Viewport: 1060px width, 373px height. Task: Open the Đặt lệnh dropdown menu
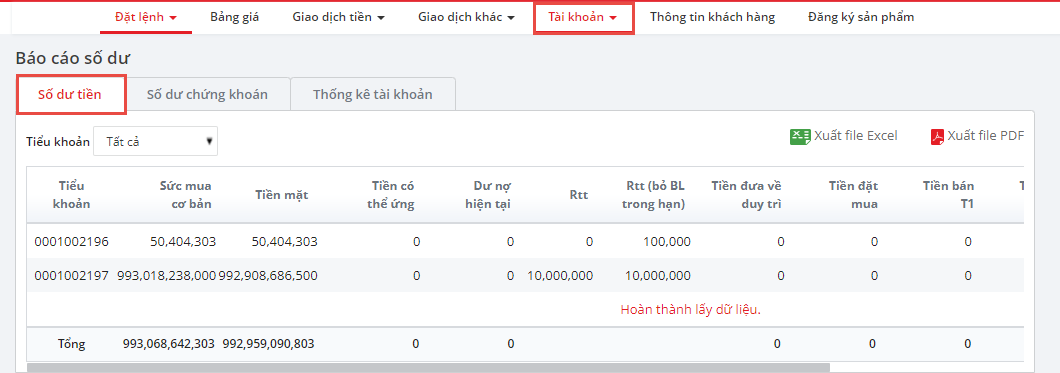(146, 18)
